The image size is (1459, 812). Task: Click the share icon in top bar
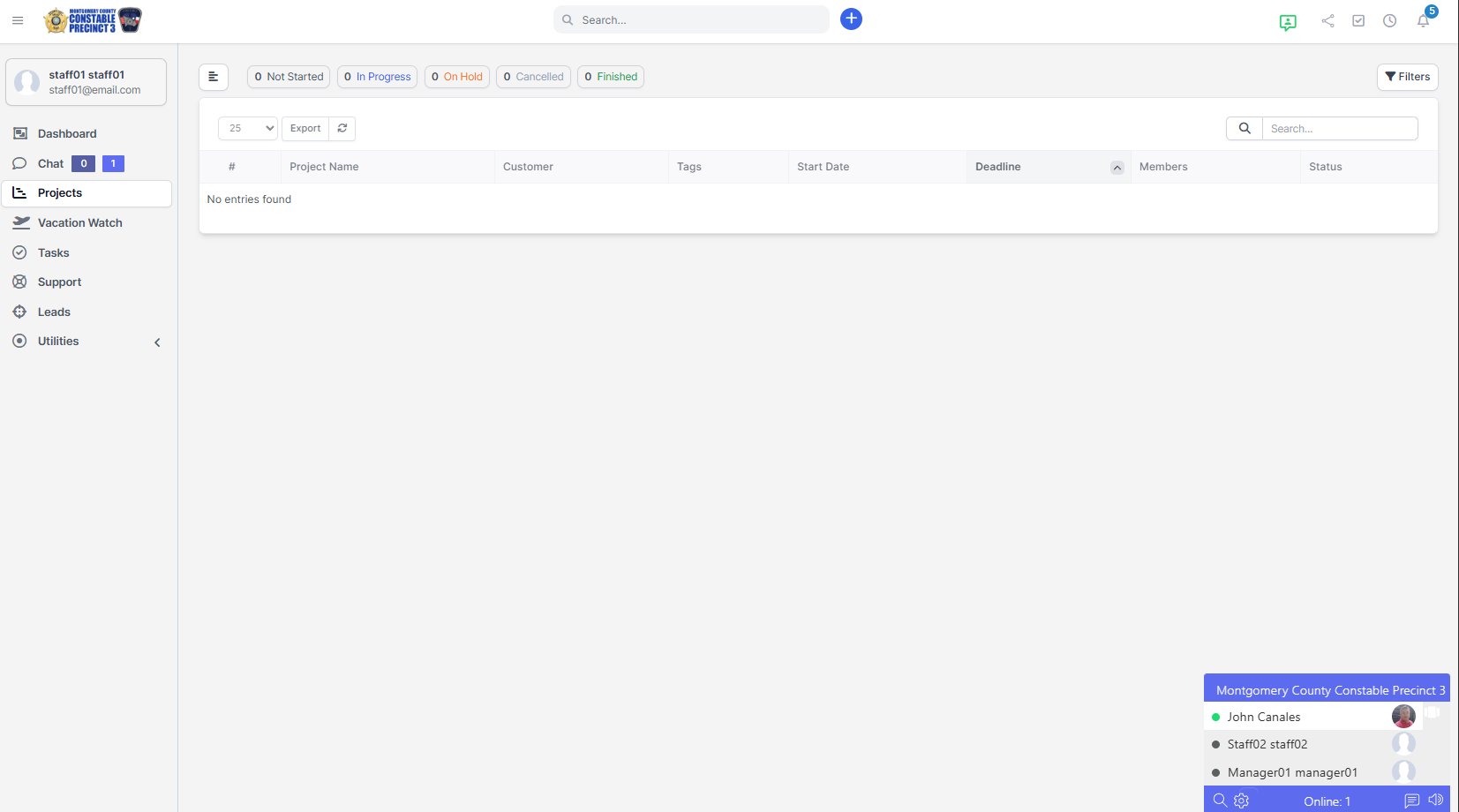(1327, 20)
